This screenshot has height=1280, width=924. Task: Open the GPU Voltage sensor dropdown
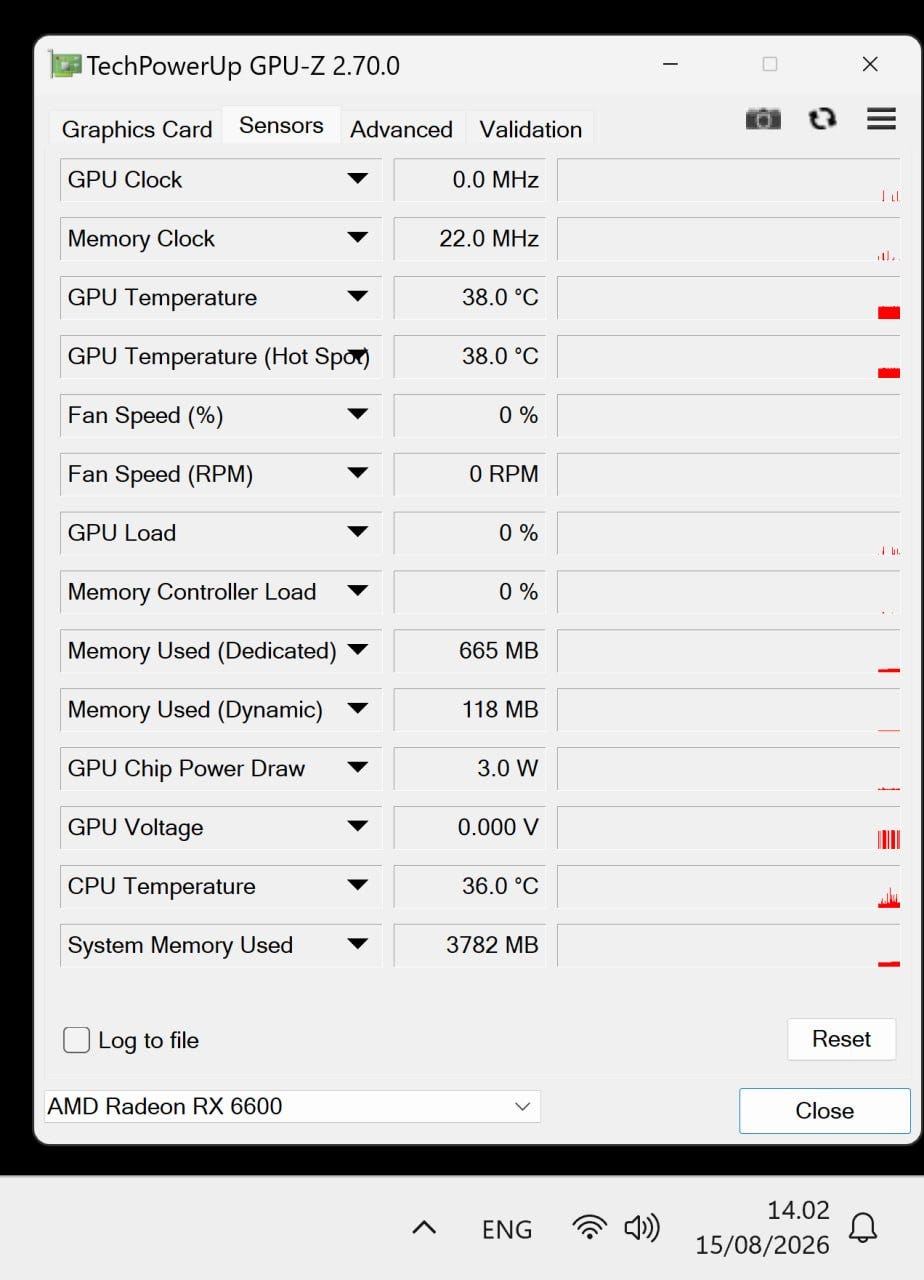(x=357, y=827)
